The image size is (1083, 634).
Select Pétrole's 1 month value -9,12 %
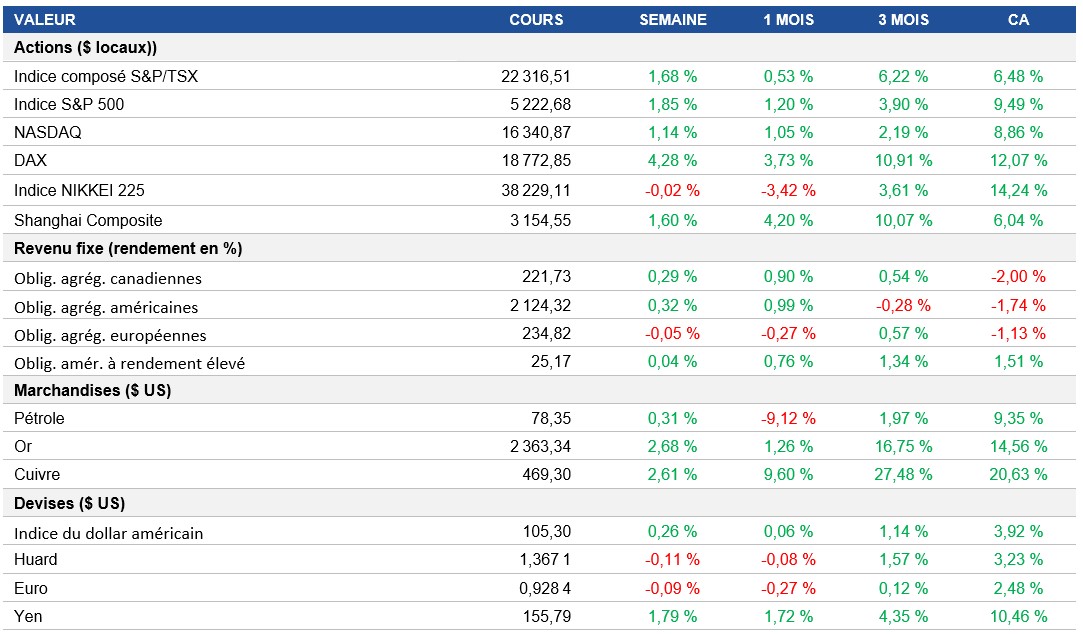point(788,418)
